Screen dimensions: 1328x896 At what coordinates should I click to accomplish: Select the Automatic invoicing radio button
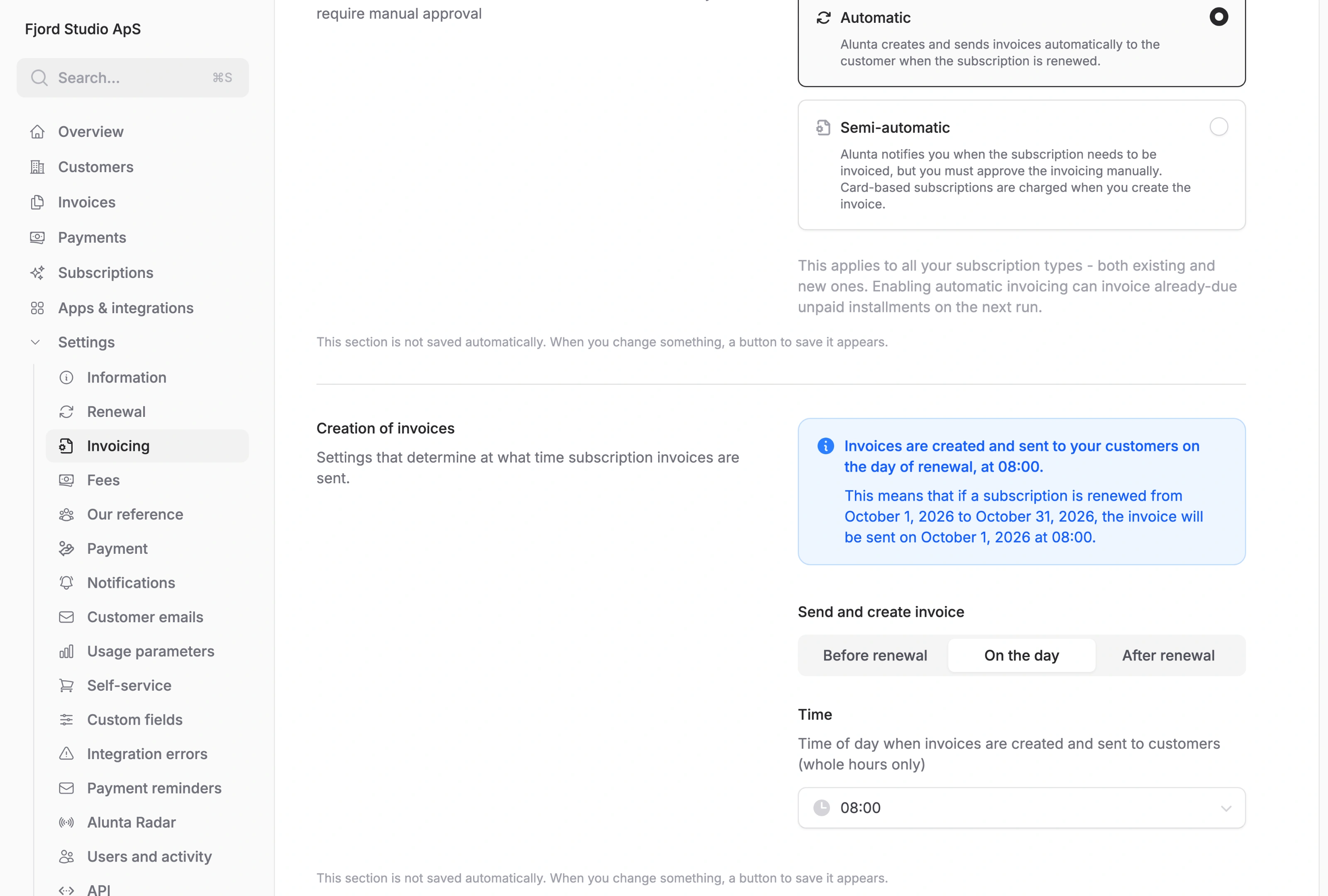coord(1218,17)
